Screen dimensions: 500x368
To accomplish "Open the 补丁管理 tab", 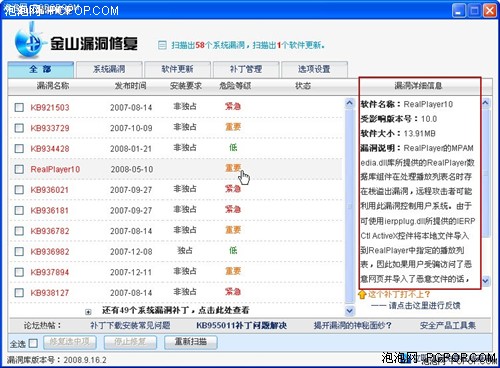I will 246,69.
